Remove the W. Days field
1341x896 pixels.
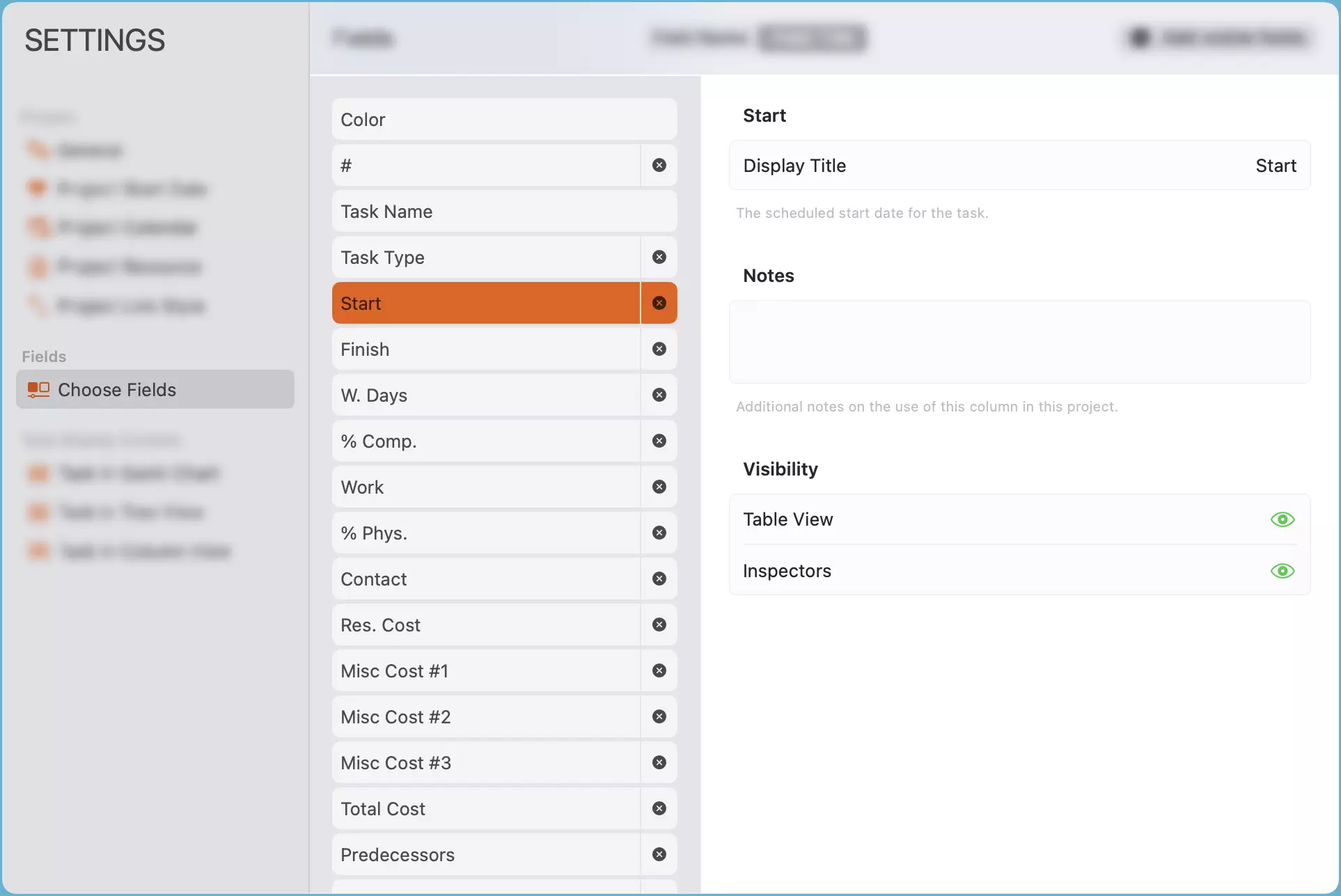point(659,395)
